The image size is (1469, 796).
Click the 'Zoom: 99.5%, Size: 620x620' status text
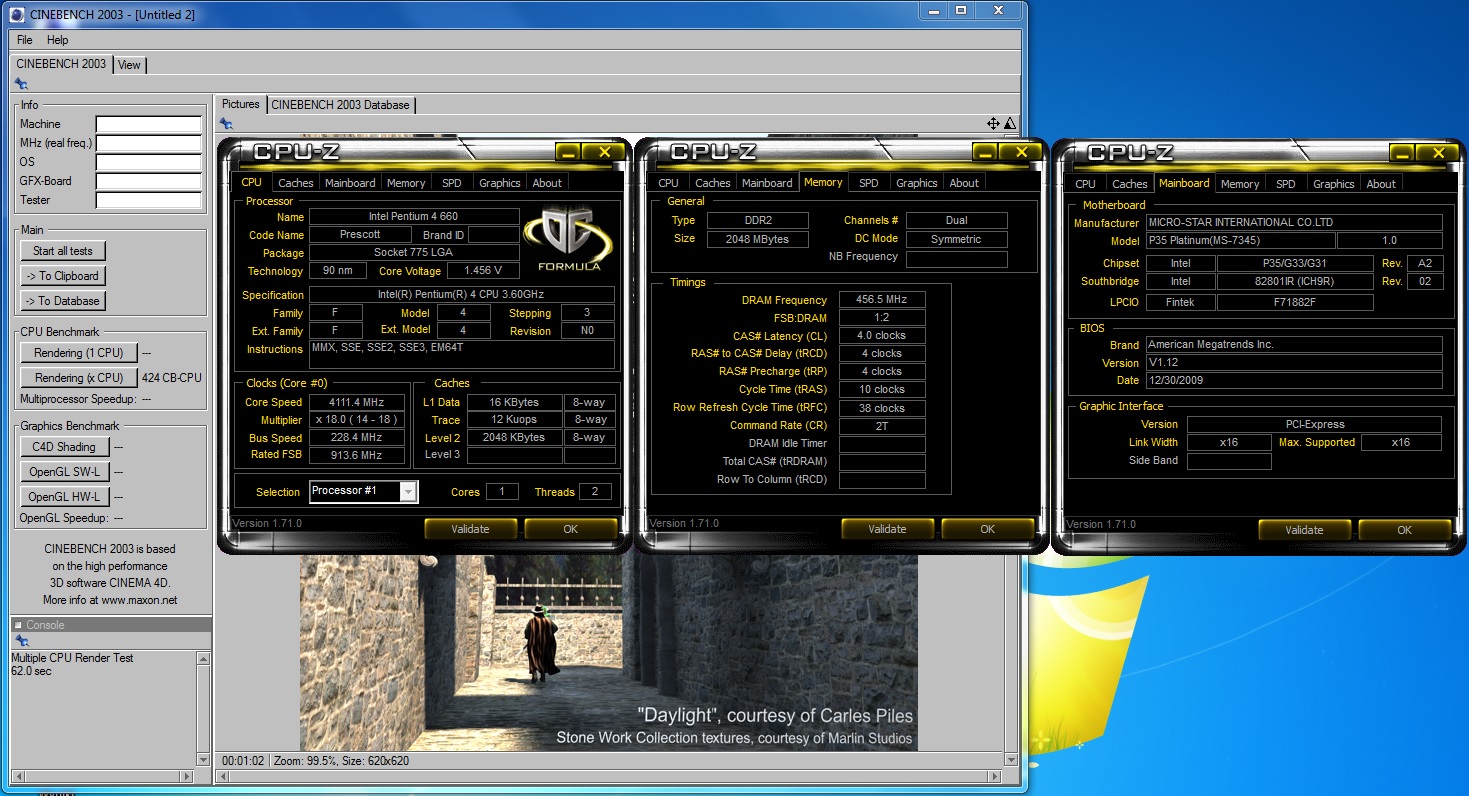pos(342,761)
